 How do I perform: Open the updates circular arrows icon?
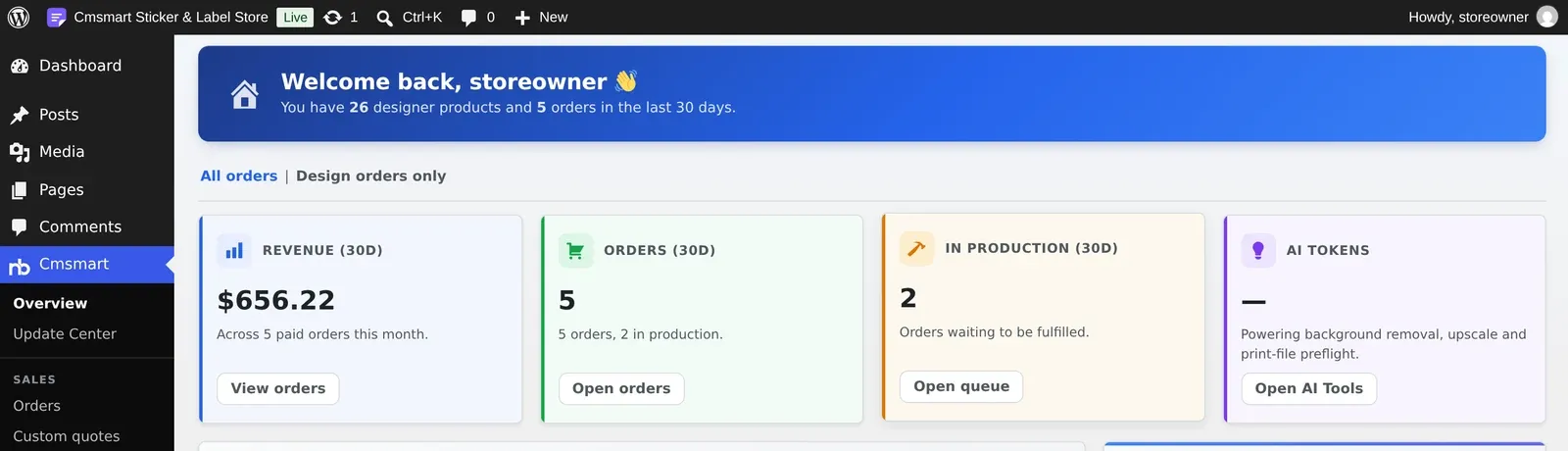click(x=333, y=17)
